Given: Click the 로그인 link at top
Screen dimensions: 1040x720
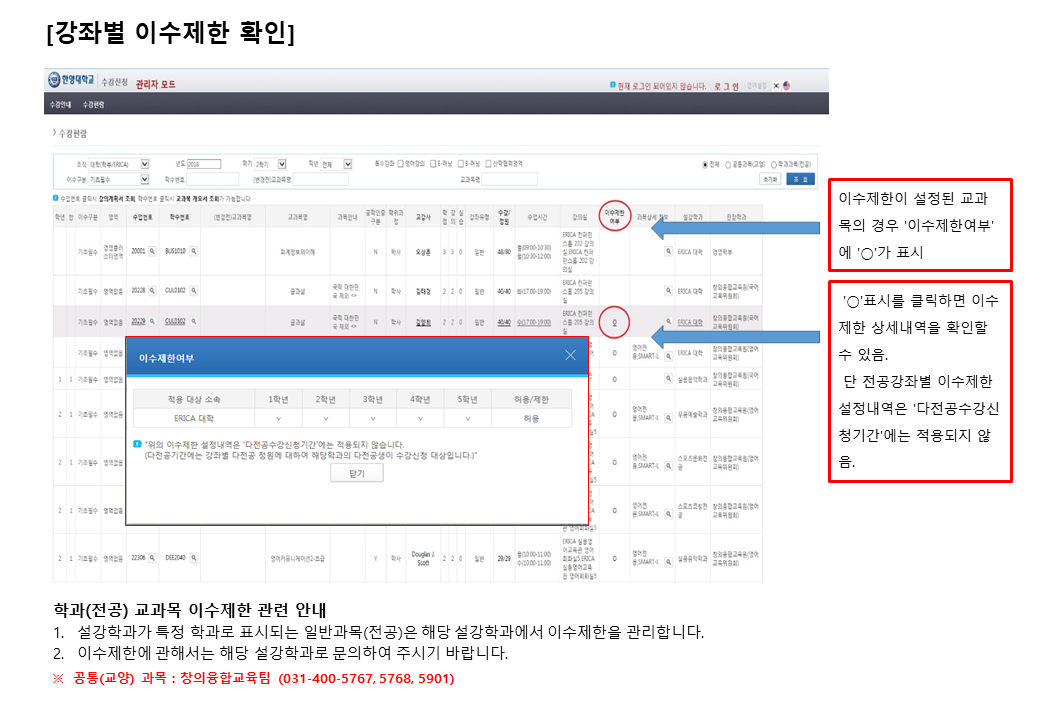Looking at the screenshot, I should pos(726,86).
